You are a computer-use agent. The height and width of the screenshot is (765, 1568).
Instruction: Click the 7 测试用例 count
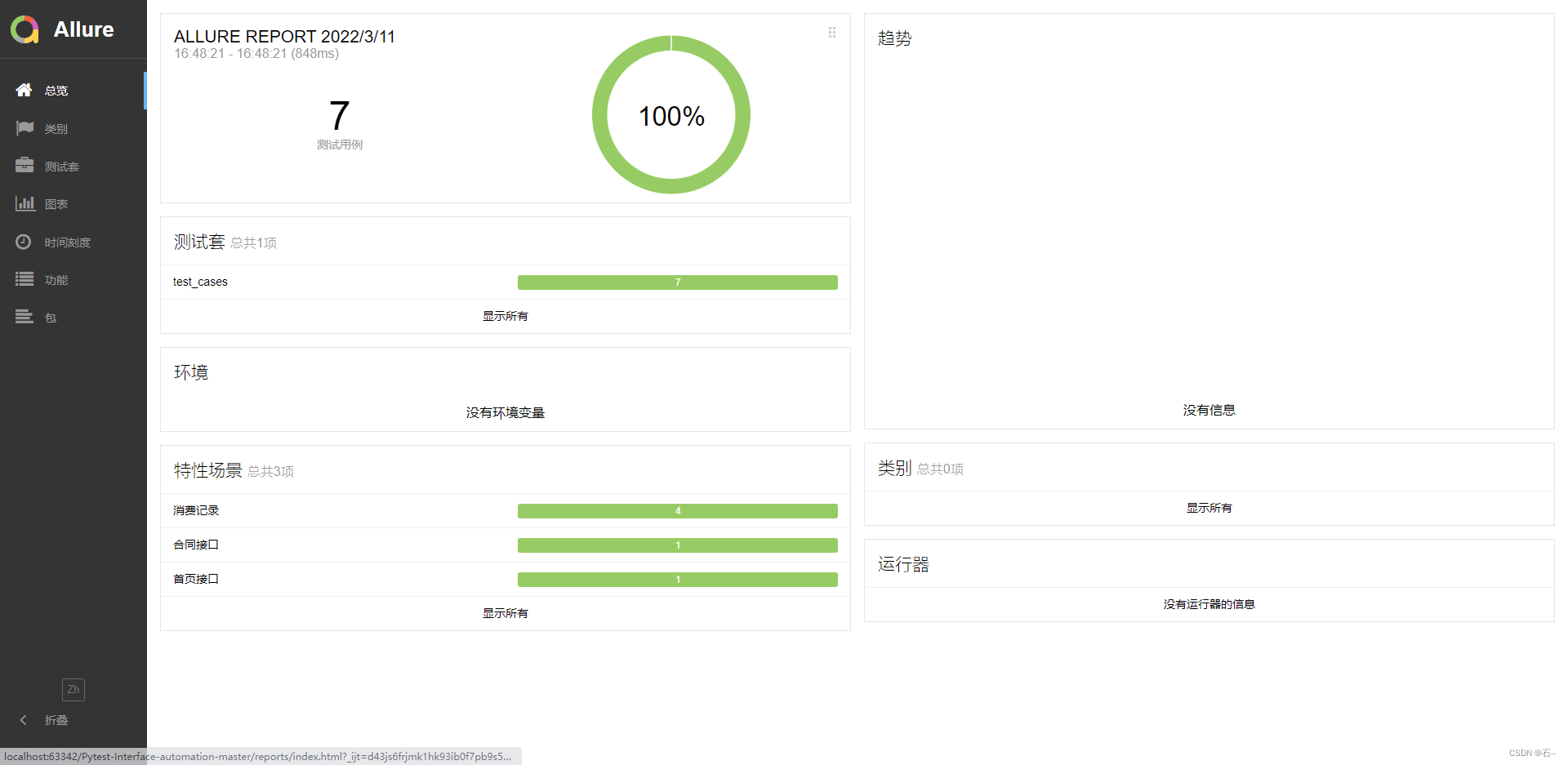click(340, 123)
